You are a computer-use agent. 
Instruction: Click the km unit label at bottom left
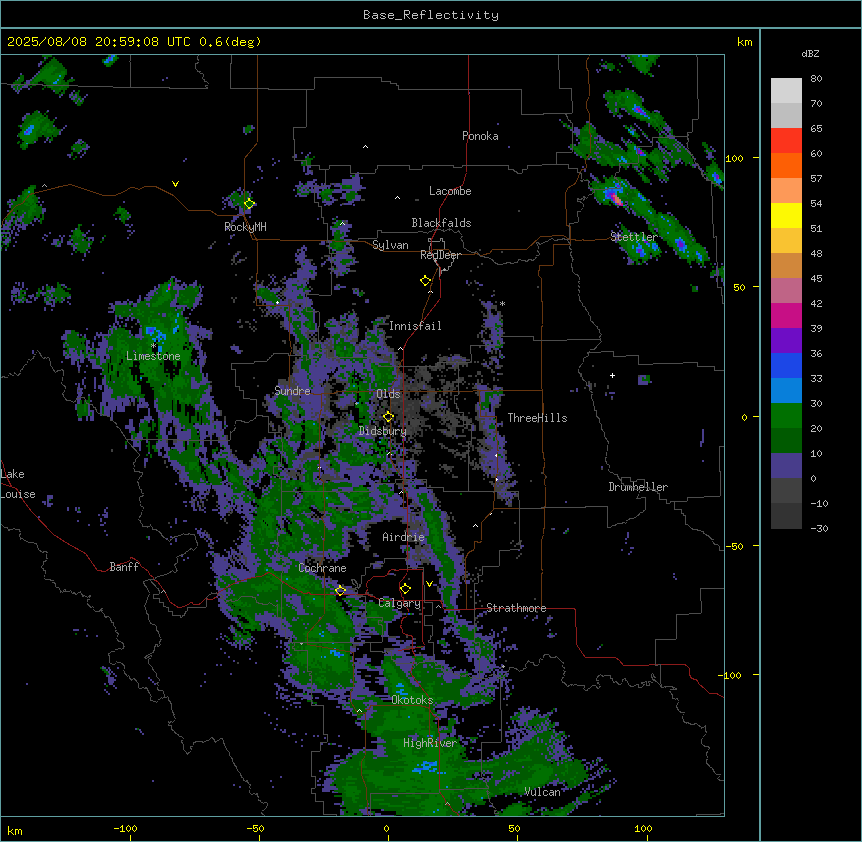click(x=15, y=831)
